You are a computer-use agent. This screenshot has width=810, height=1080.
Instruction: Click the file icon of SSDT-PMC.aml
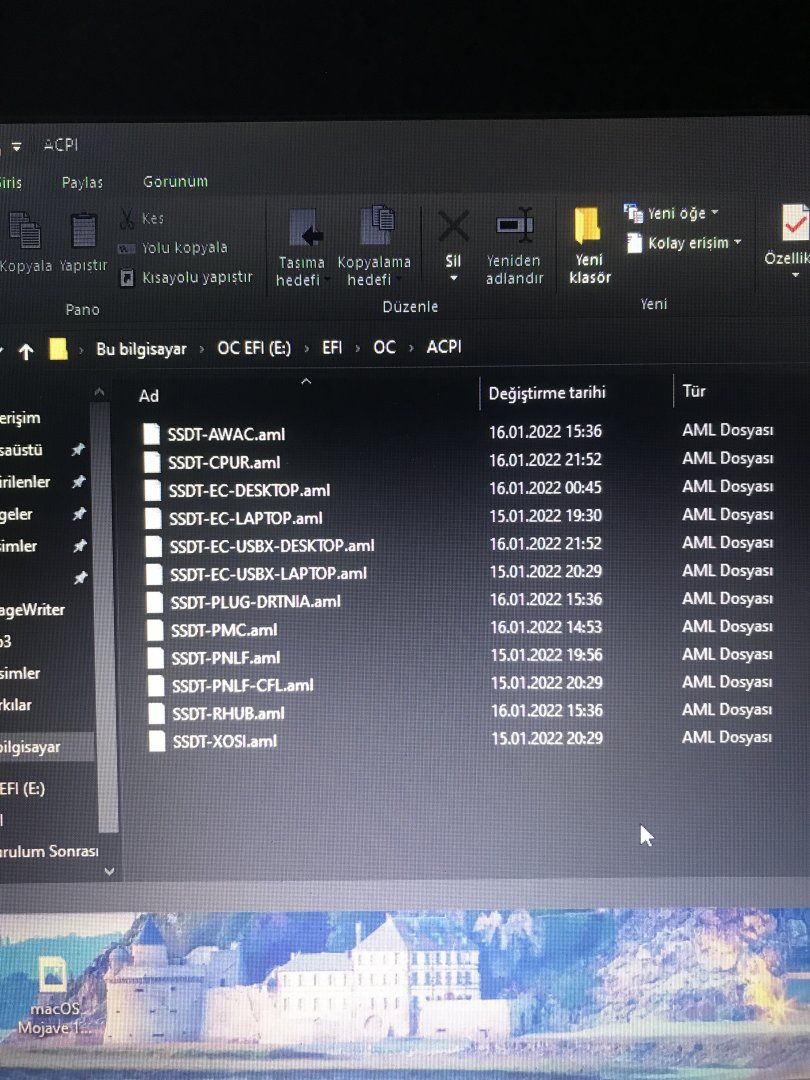pyautogui.click(x=155, y=630)
